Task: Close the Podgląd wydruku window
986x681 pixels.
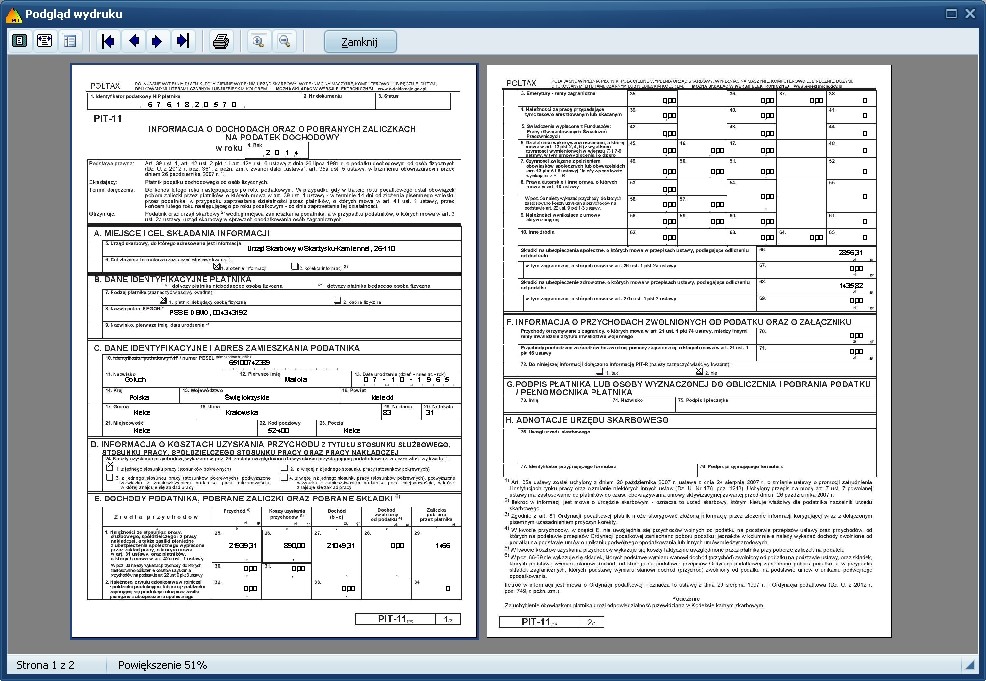Action: pos(970,13)
